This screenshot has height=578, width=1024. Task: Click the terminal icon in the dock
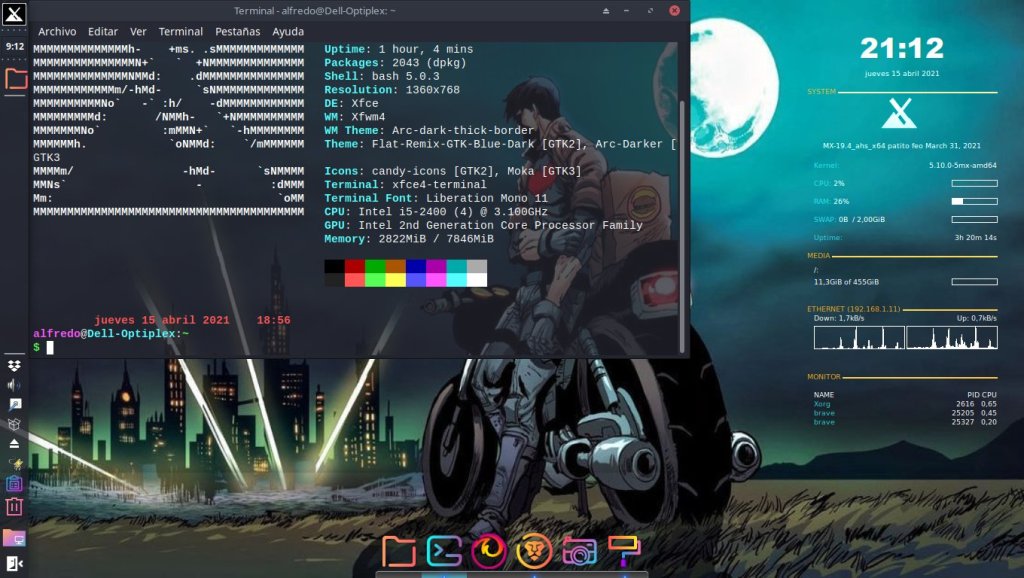[443, 551]
